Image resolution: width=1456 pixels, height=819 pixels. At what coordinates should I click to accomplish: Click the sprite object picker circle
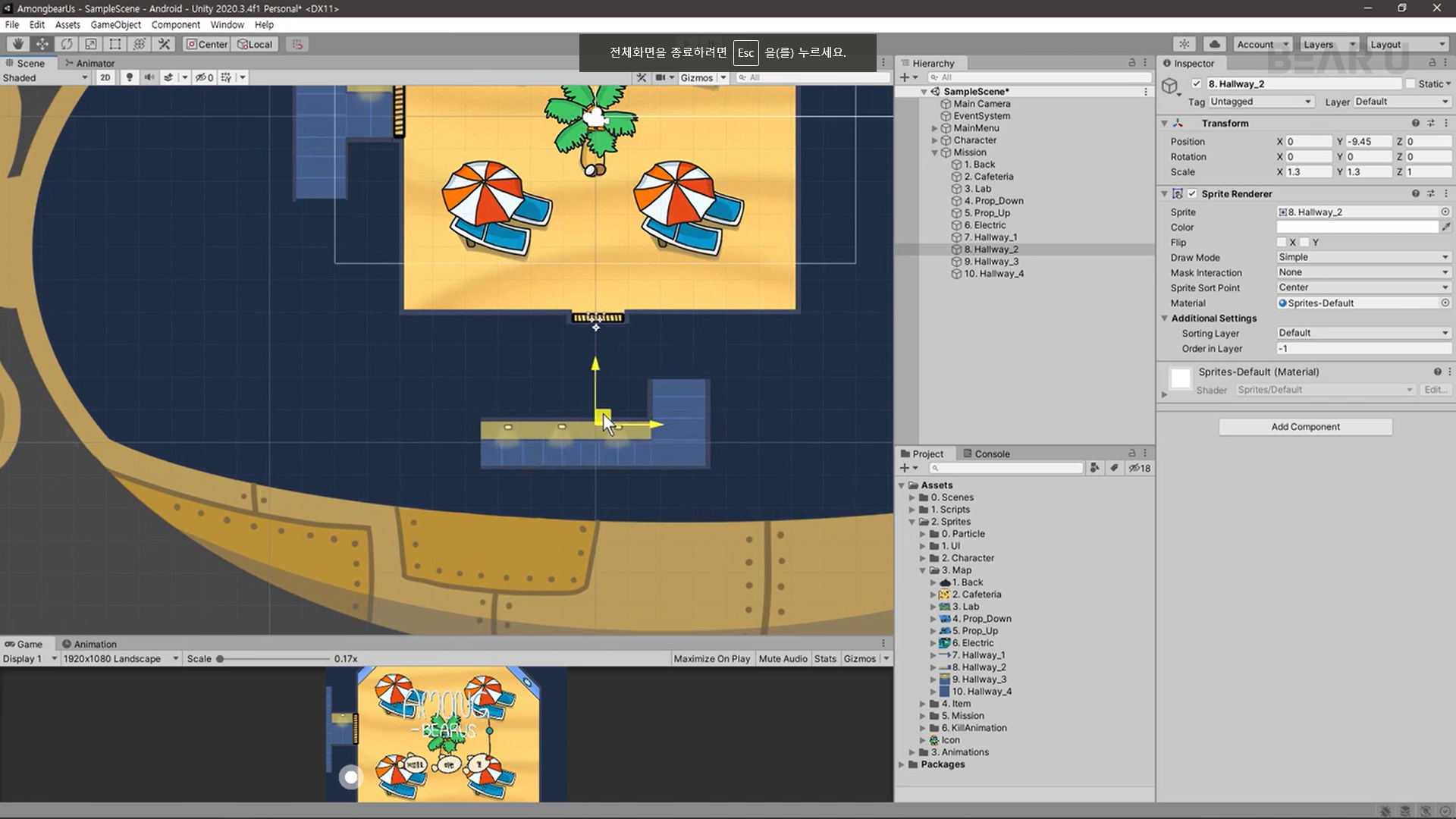click(x=1445, y=212)
